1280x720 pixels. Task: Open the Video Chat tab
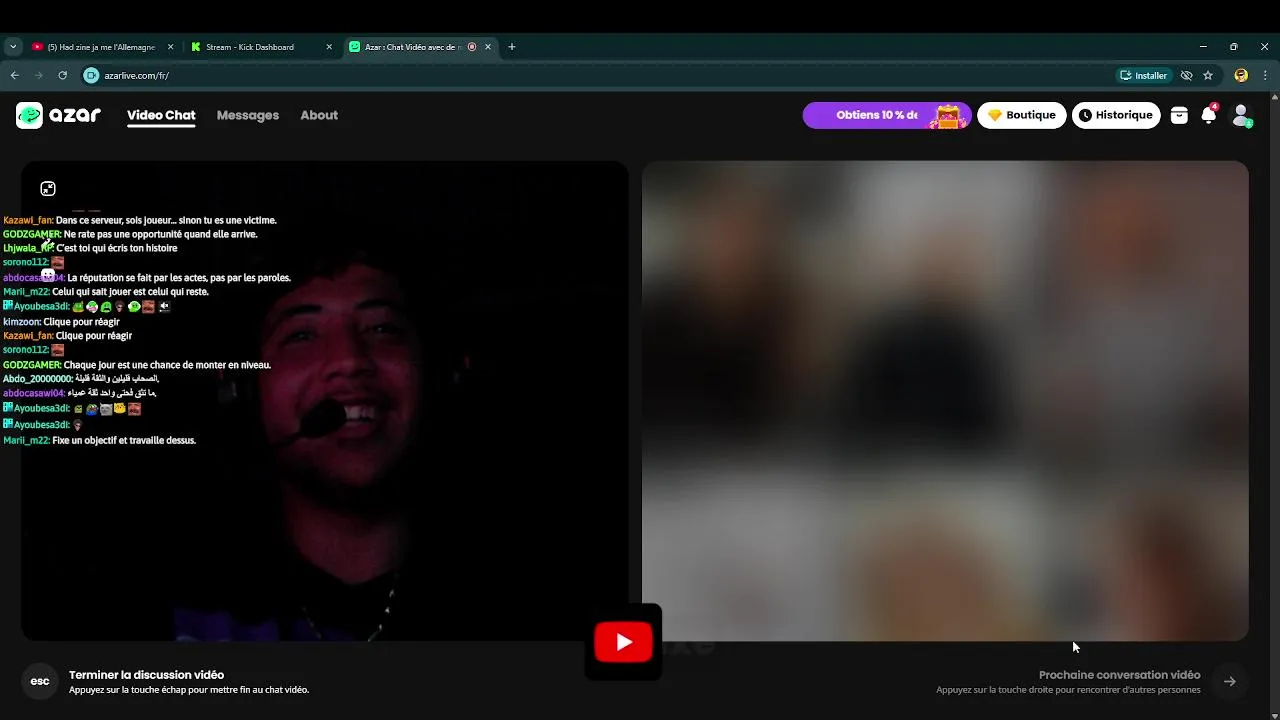coord(161,115)
